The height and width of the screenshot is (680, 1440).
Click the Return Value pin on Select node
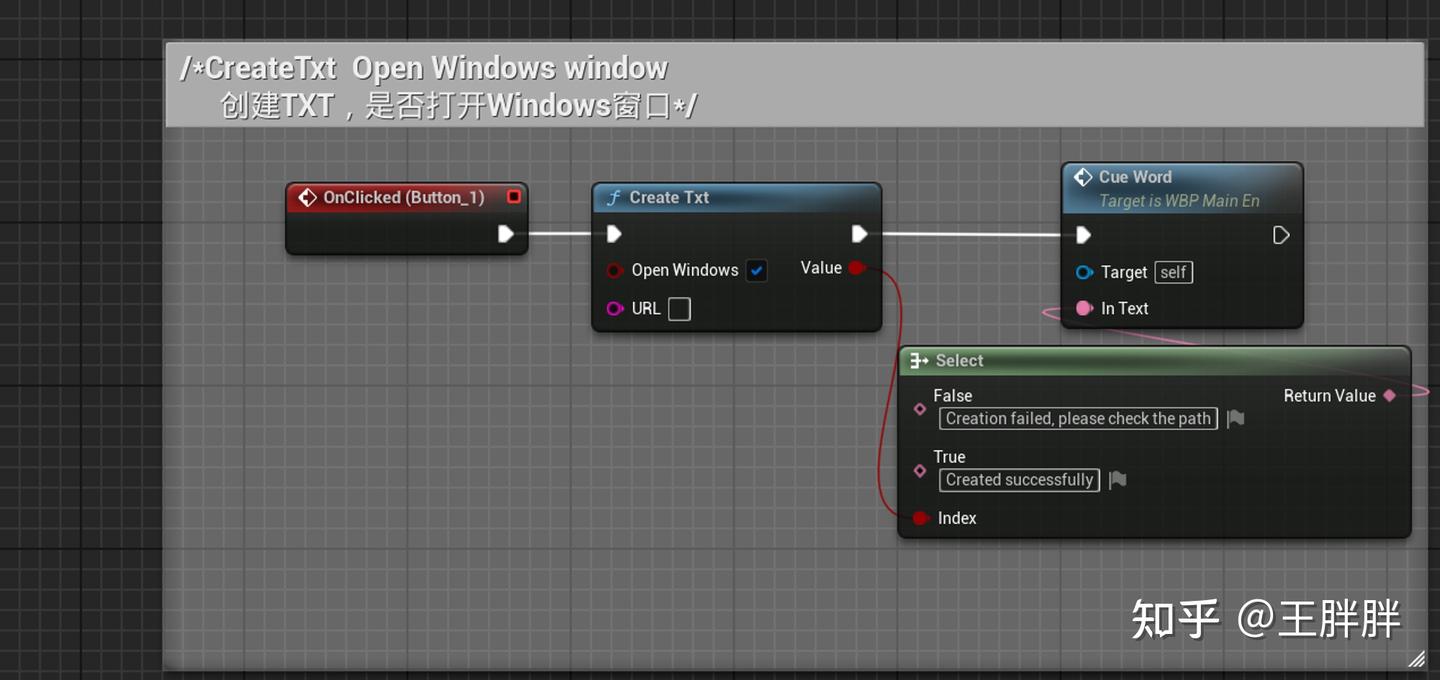point(1389,396)
